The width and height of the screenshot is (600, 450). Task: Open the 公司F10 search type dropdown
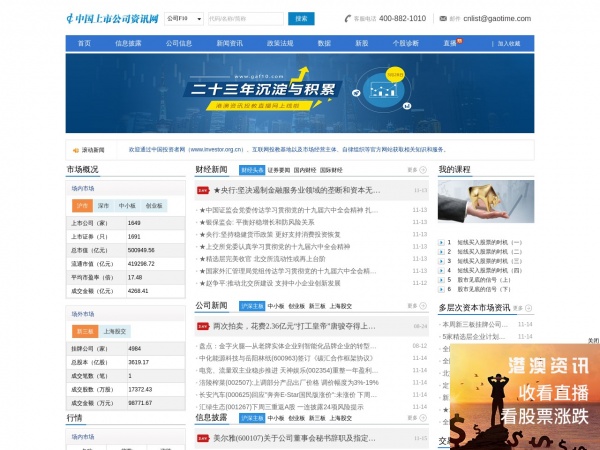(x=184, y=18)
